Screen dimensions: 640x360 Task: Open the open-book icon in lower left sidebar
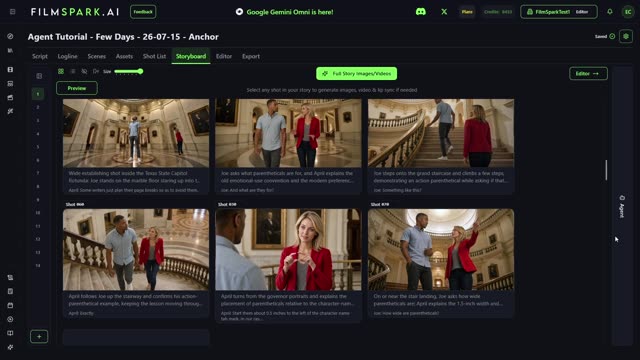(x=10, y=333)
